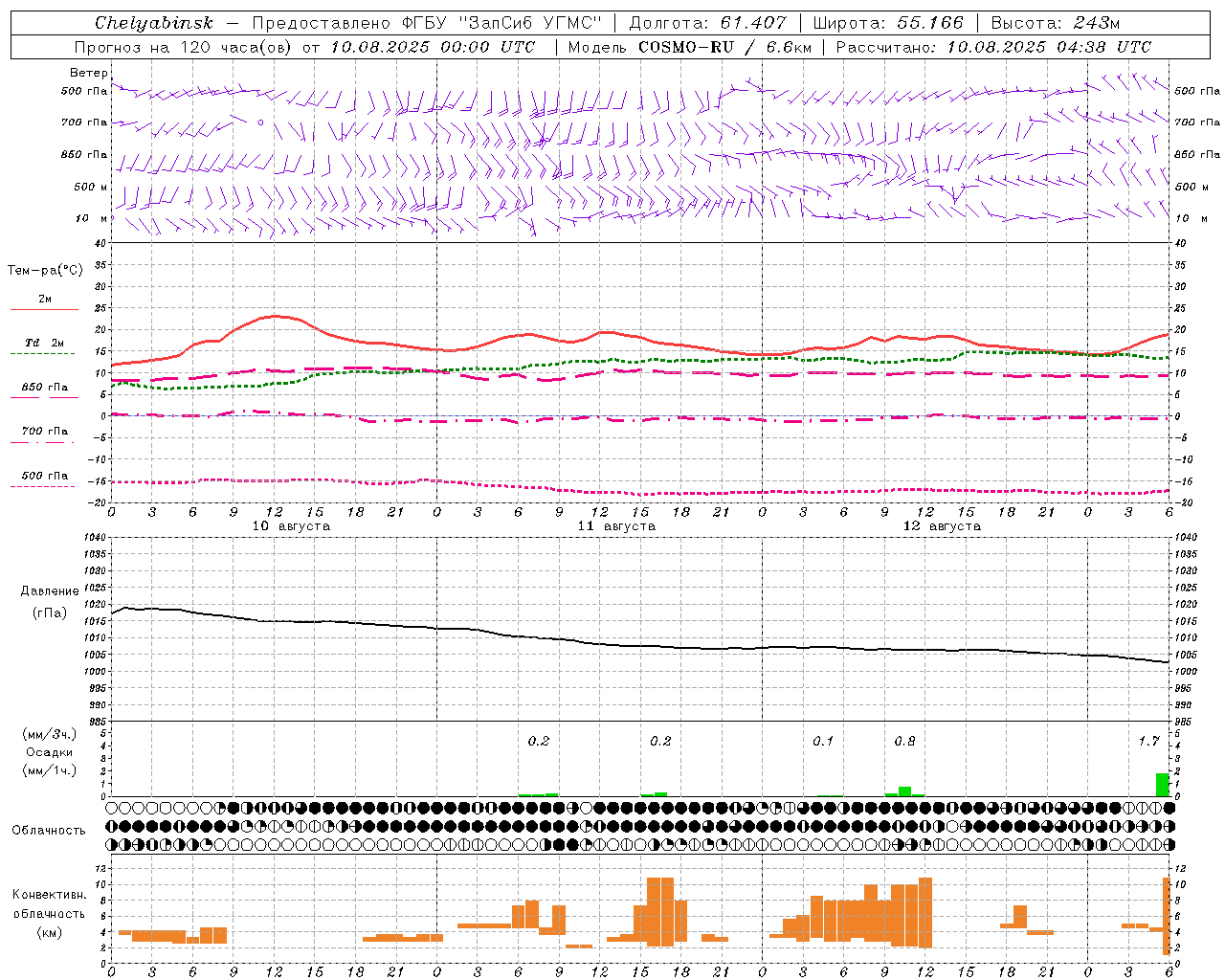Screen dimensions: 1225x980
Task: Click the tall green precipitation bar below 1.7
Action: pos(1163,785)
